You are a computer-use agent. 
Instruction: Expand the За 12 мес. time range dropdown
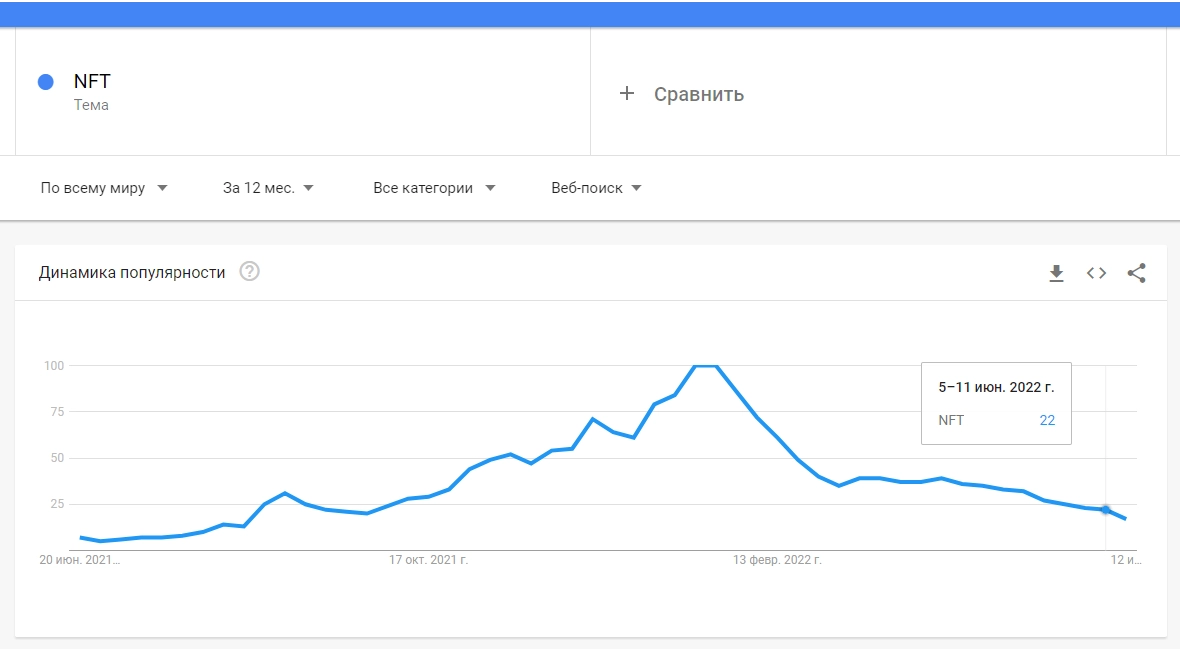coord(268,188)
